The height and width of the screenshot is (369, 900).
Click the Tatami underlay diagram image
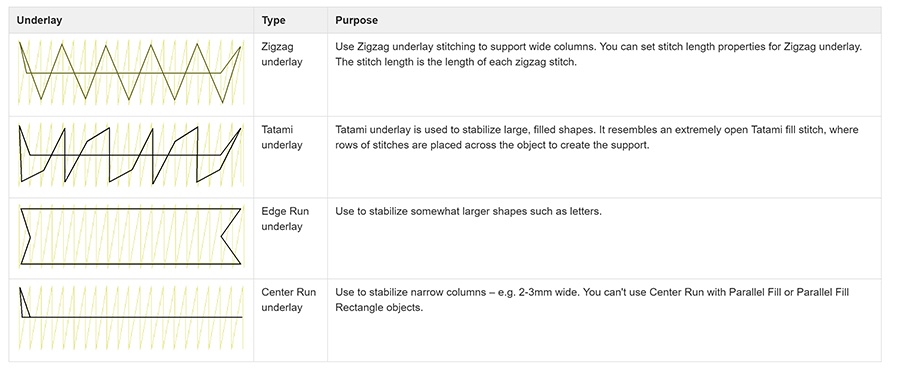(x=130, y=155)
